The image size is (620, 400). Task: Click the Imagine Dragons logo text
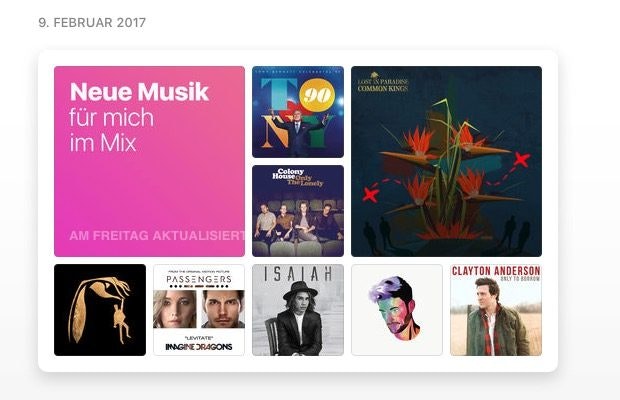(x=199, y=347)
